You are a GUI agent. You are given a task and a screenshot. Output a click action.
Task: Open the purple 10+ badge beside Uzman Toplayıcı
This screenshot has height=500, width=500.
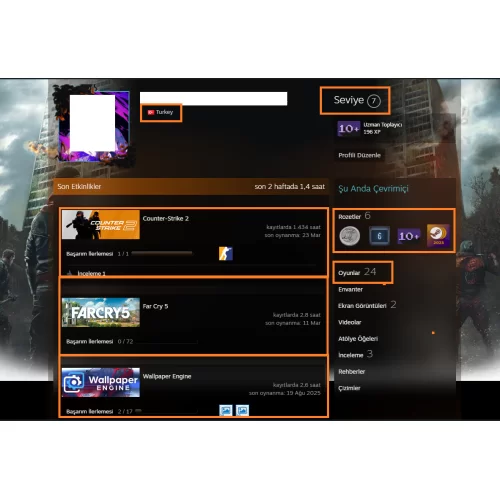tap(349, 128)
